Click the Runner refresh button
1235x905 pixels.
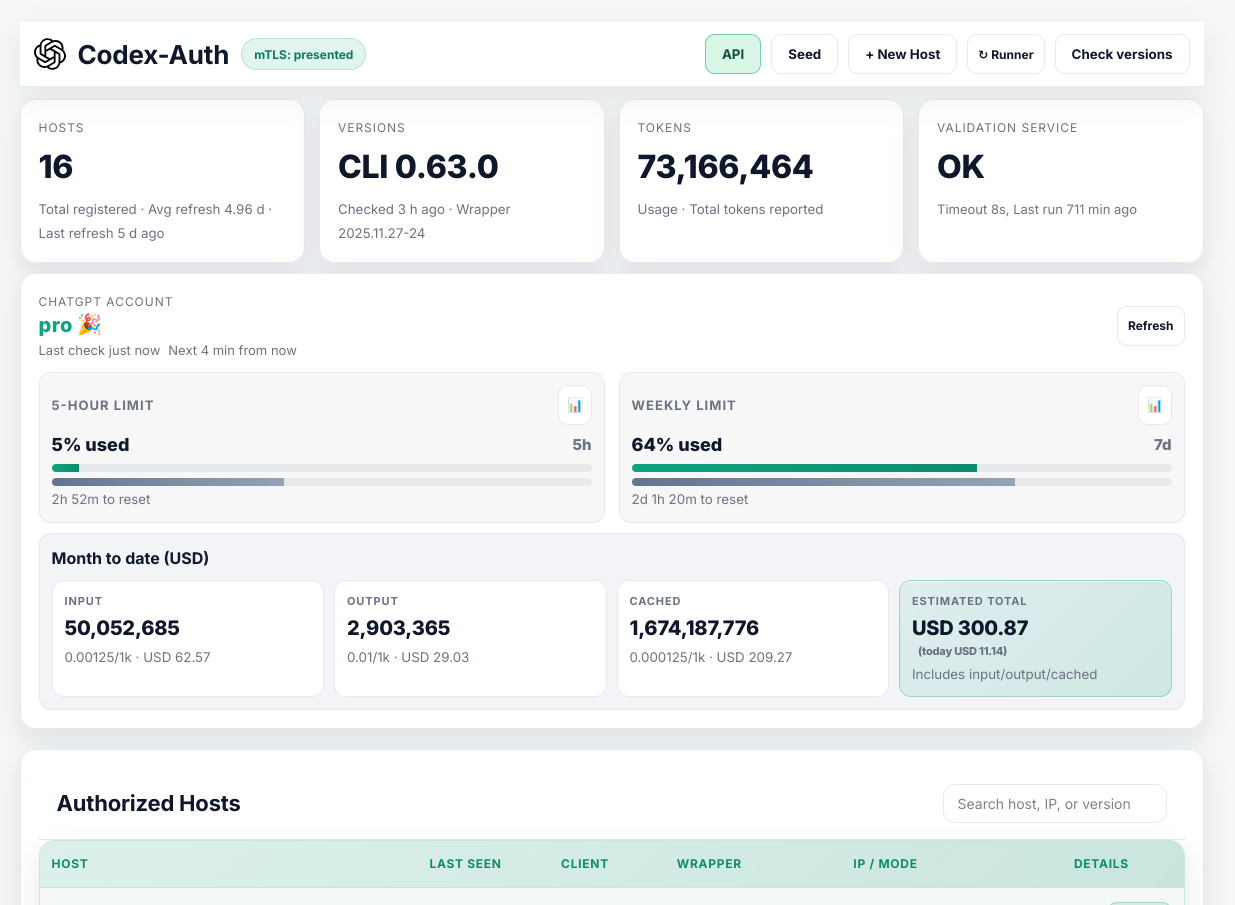point(1005,55)
